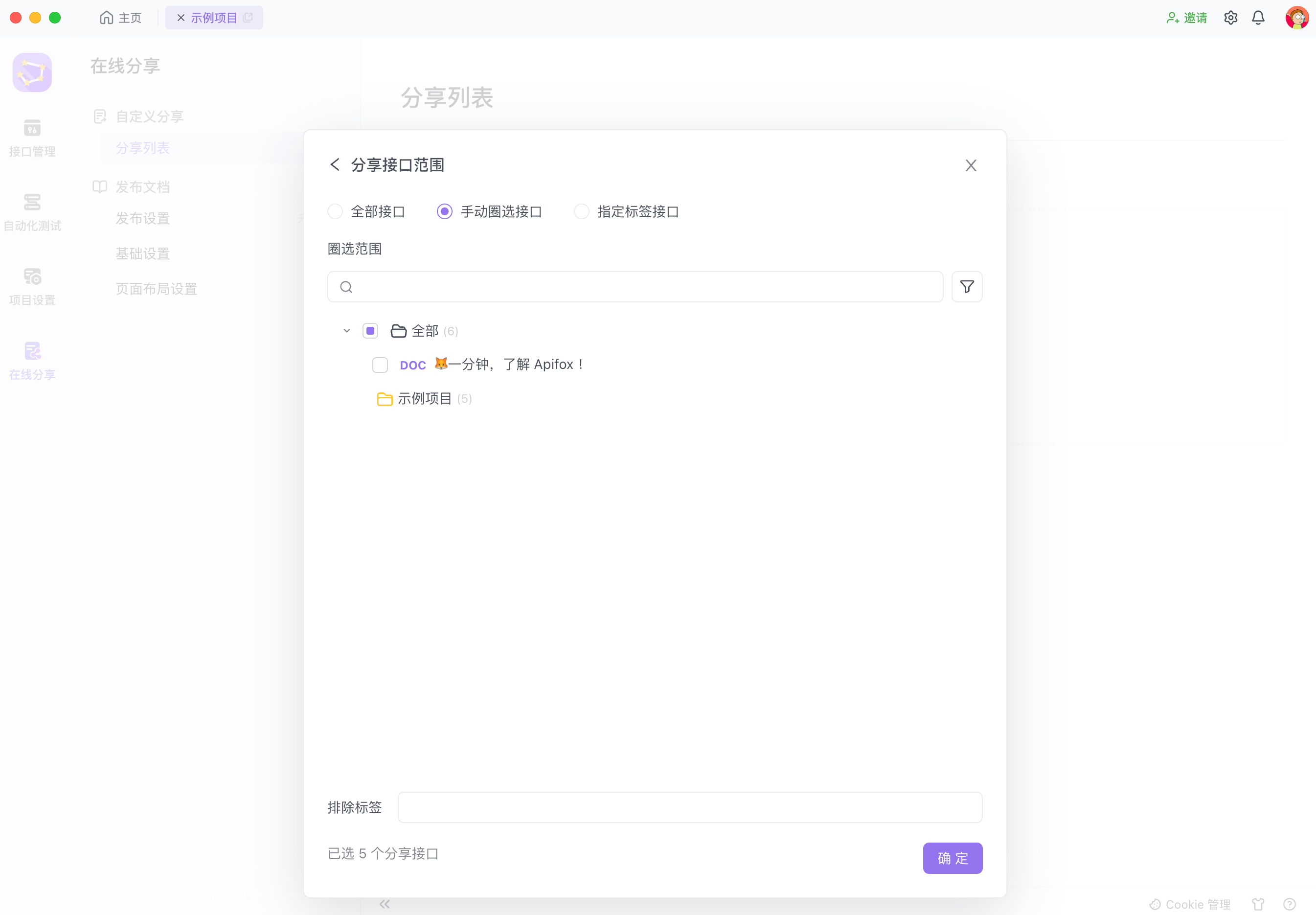Open 基础设置 menu item
Viewport: 1316px width, 915px height.
click(143, 253)
